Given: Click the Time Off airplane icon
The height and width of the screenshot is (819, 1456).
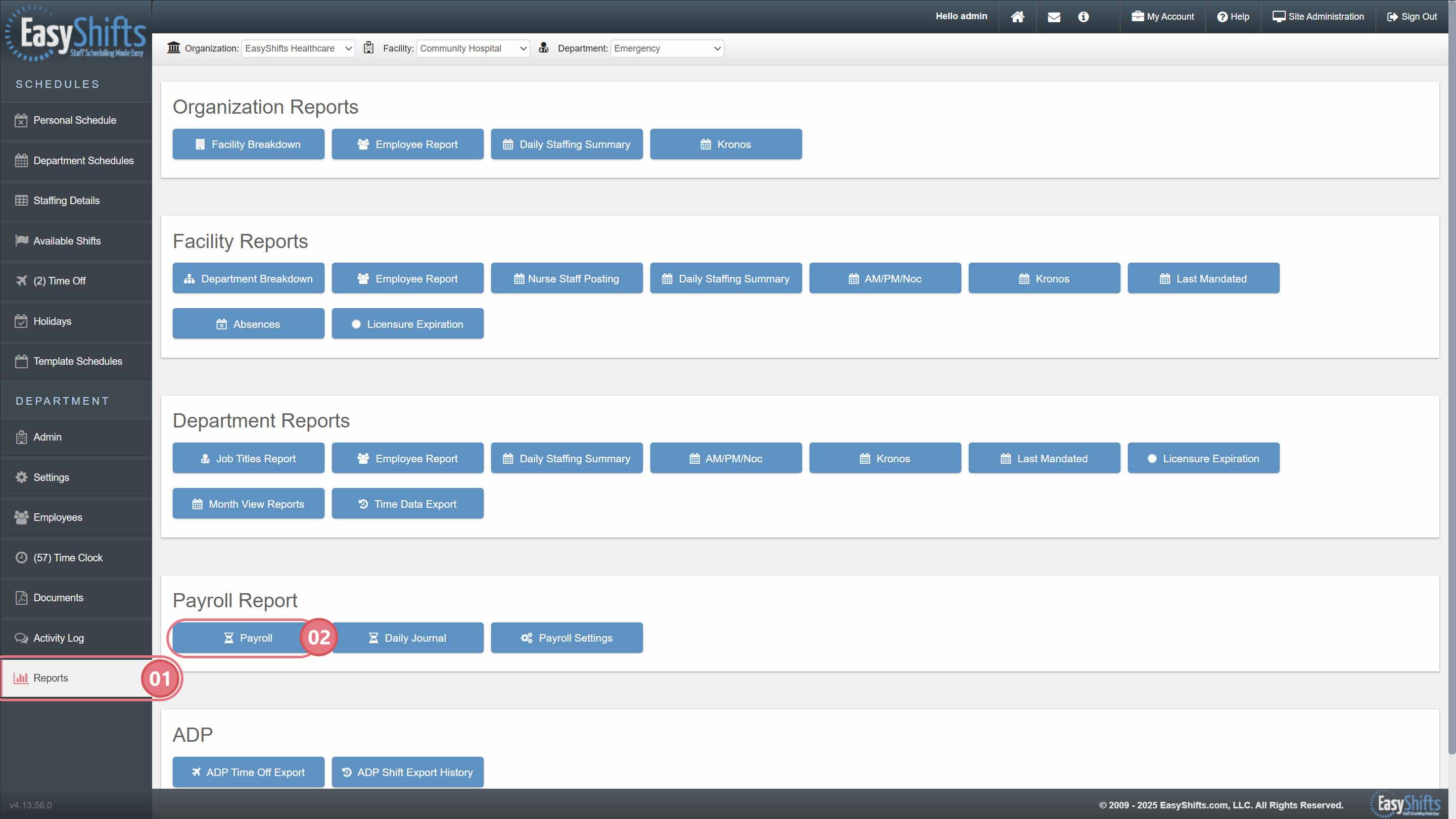Looking at the screenshot, I should (x=21, y=281).
